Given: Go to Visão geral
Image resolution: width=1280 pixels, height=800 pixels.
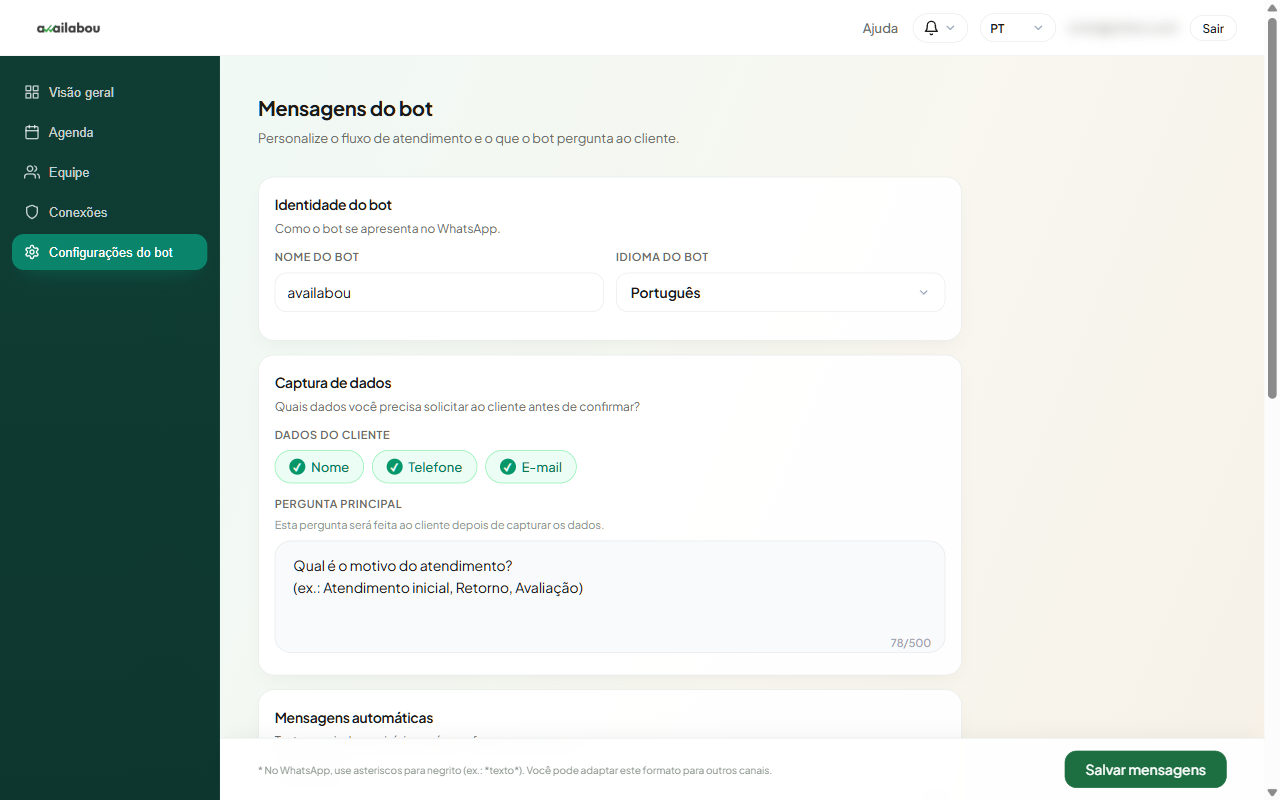Looking at the screenshot, I should [110, 92].
